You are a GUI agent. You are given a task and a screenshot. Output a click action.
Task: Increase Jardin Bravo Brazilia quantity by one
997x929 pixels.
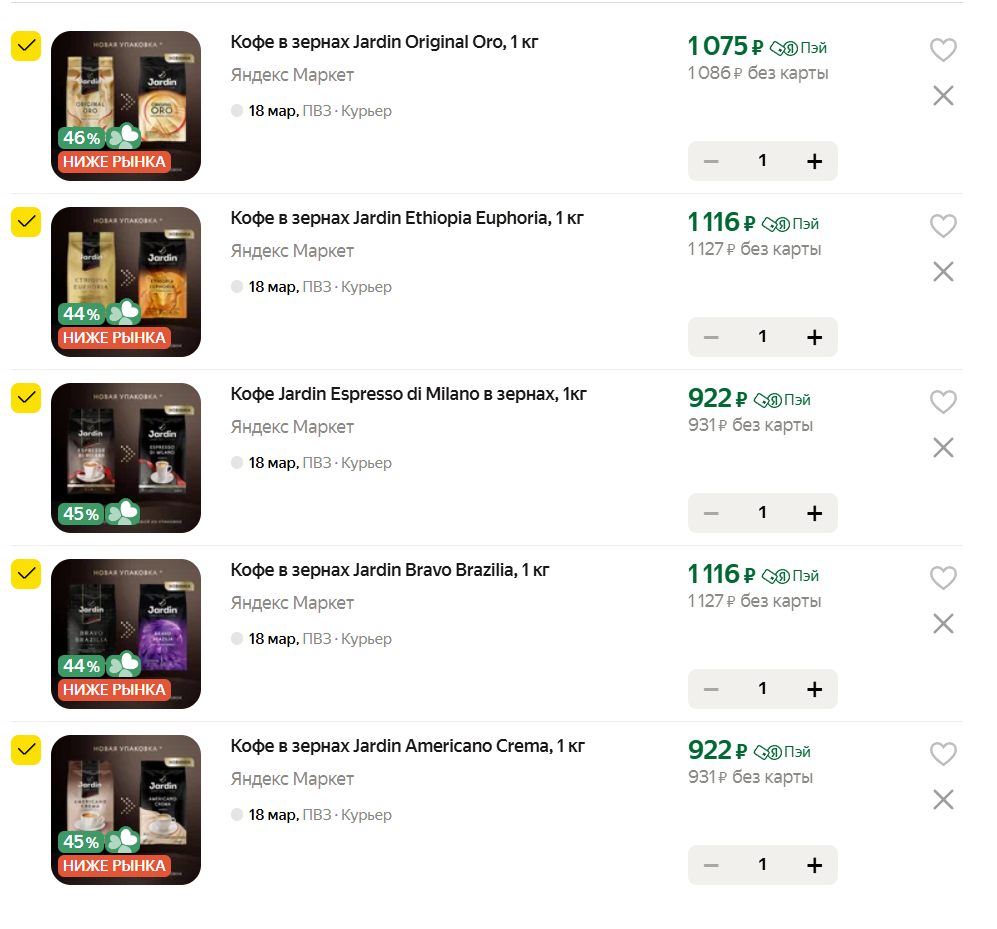click(x=814, y=689)
